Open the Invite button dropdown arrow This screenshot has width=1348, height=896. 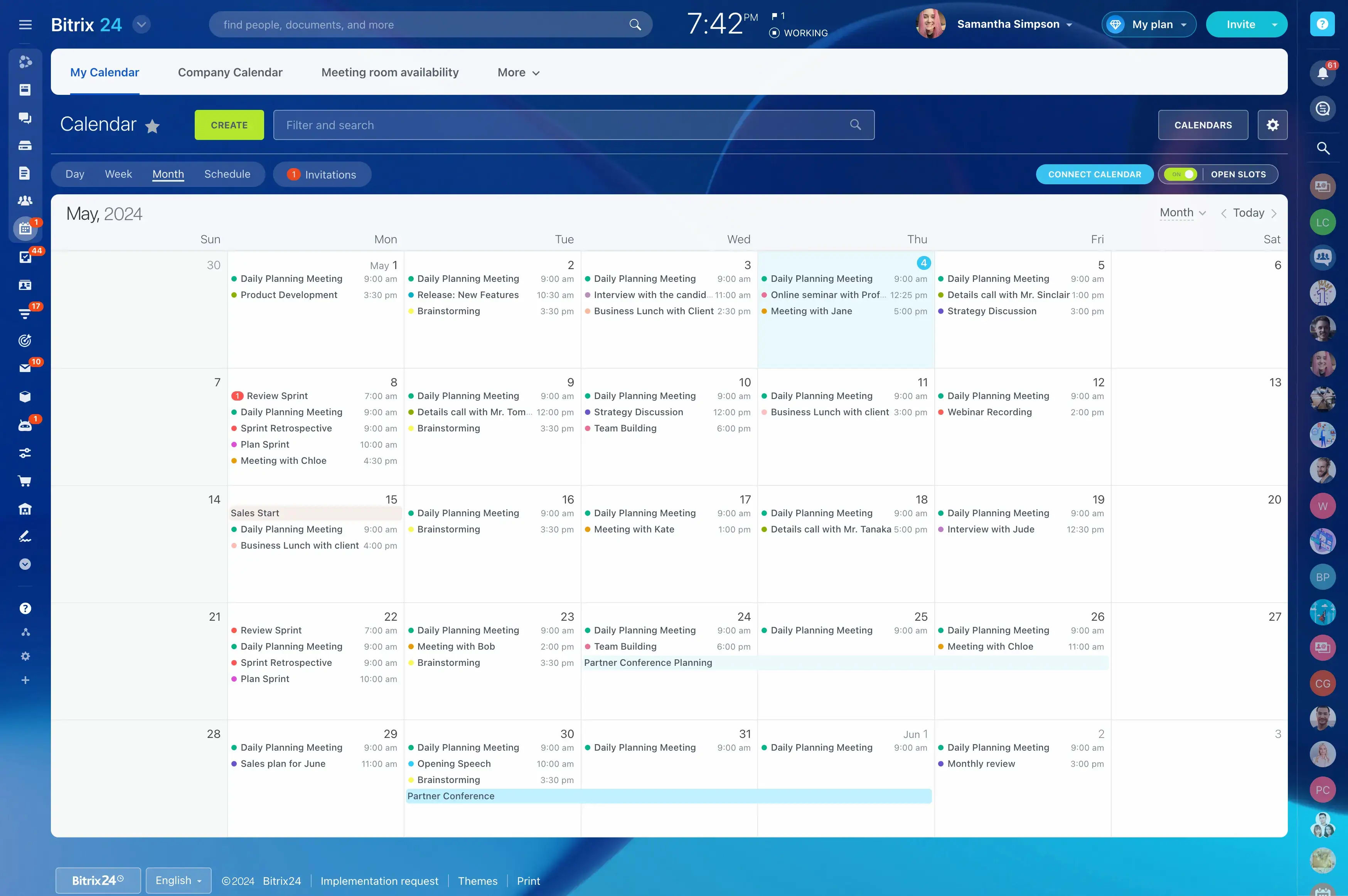[1274, 25]
